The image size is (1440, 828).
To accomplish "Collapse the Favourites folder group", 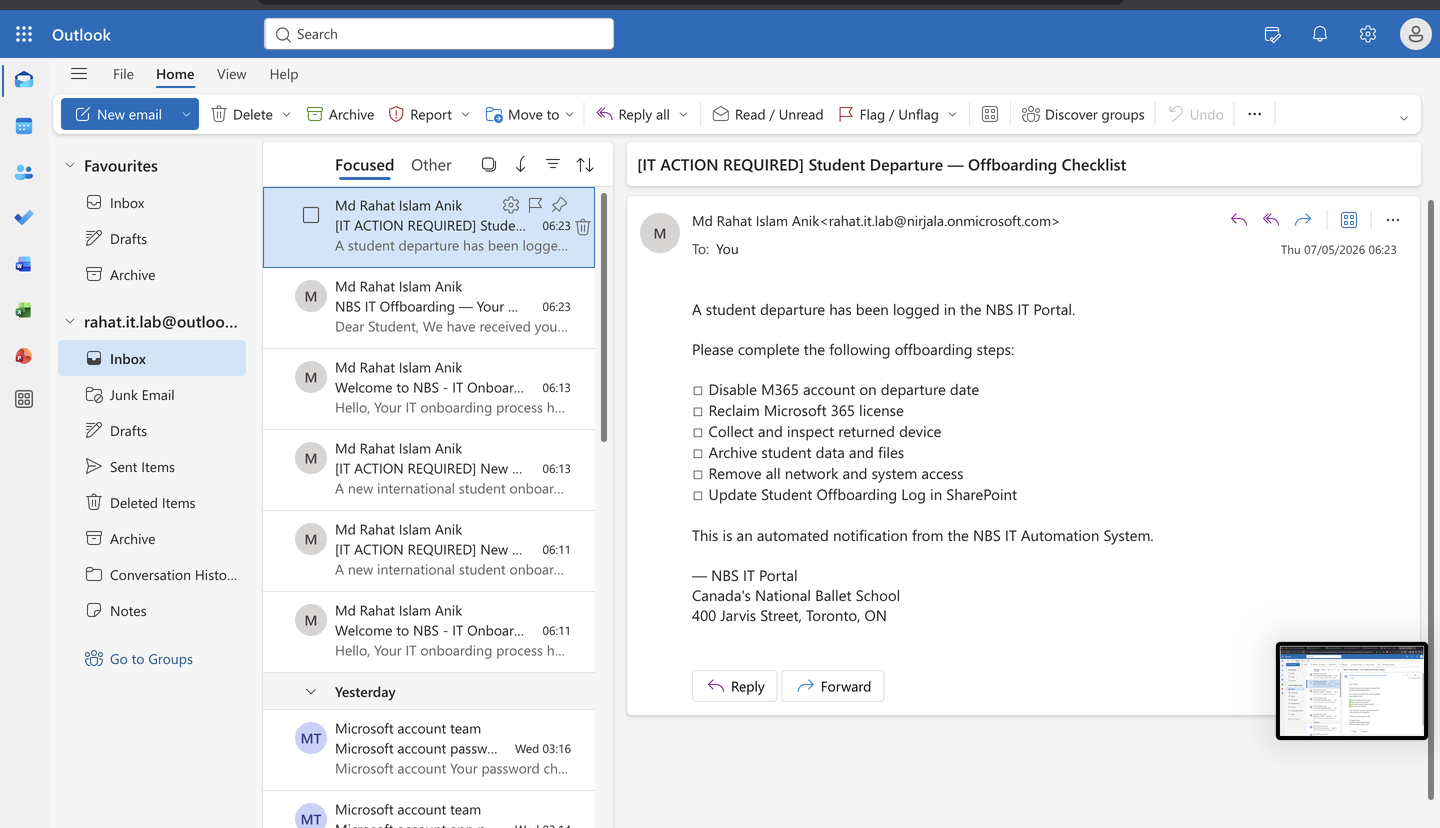I will [x=70, y=166].
